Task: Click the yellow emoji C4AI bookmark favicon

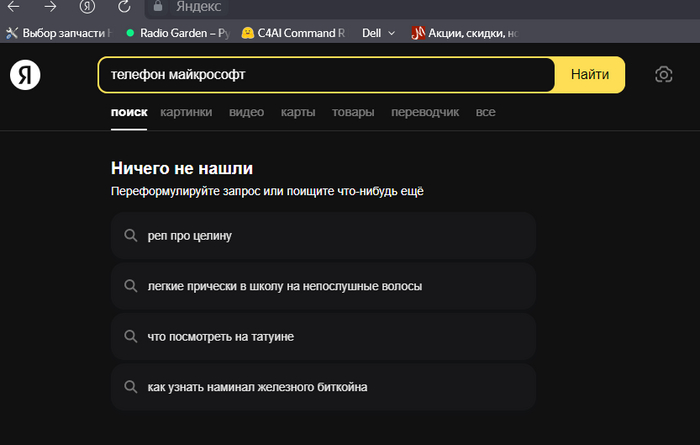Action: (x=247, y=33)
